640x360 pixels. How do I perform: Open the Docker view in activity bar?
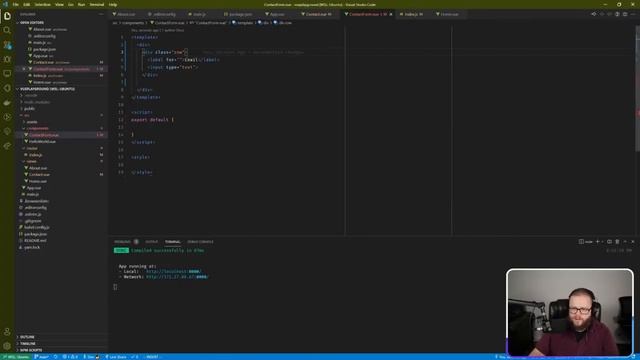tap(7, 102)
